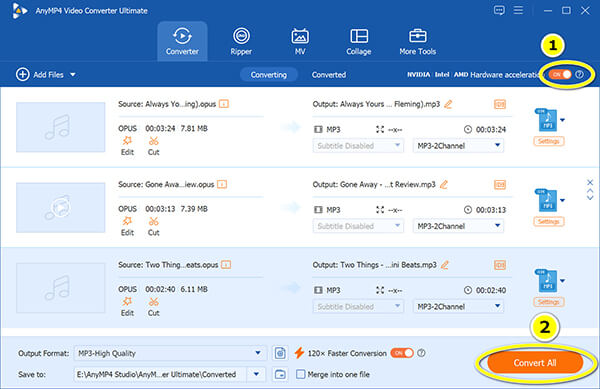This screenshot has width=600, height=389.
Task: Click Add Files button
Action: click(x=40, y=75)
